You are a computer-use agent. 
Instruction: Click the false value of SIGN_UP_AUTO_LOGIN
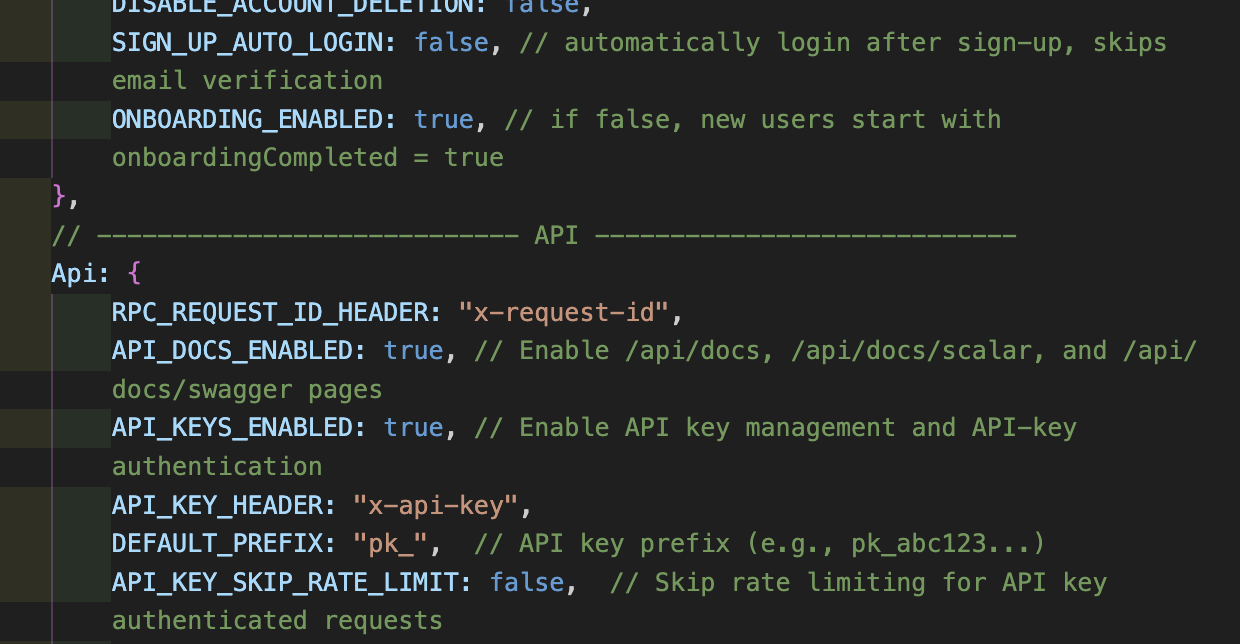(452, 43)
